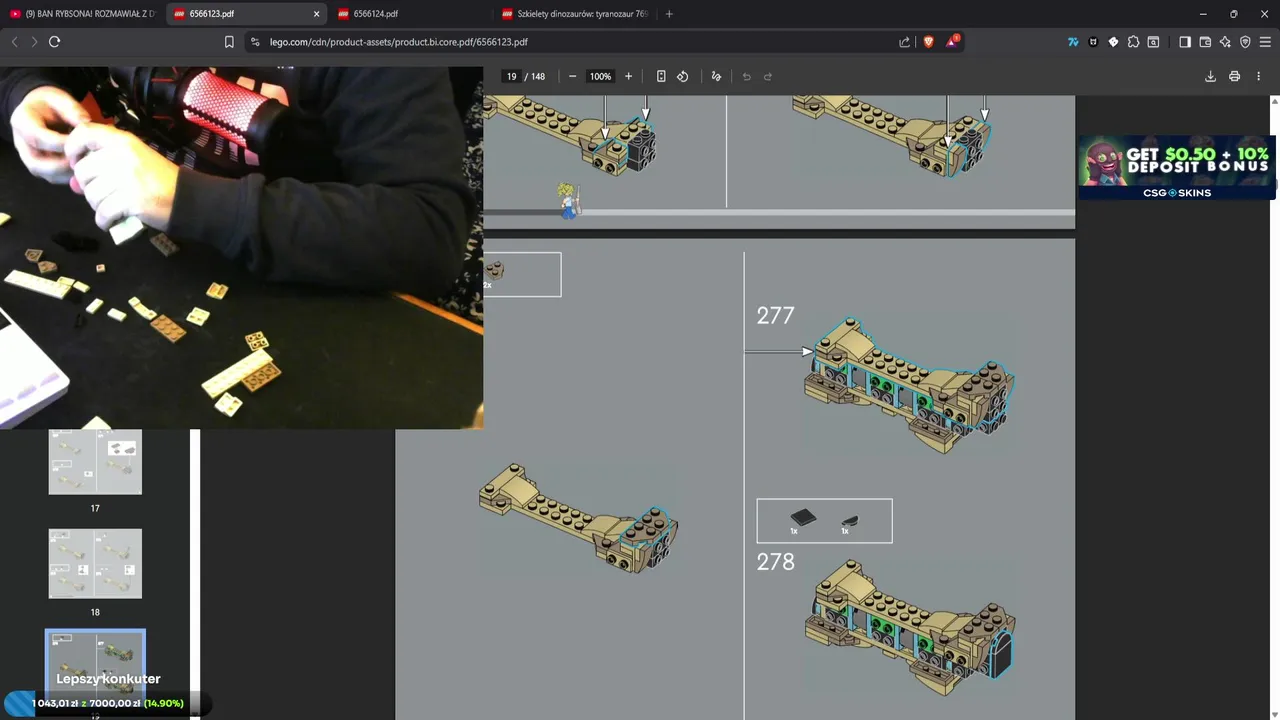The width and height of the screenshot is (1280, 720).
Task: Select the PDF draw annotation tool
Action: click(716, 76)
